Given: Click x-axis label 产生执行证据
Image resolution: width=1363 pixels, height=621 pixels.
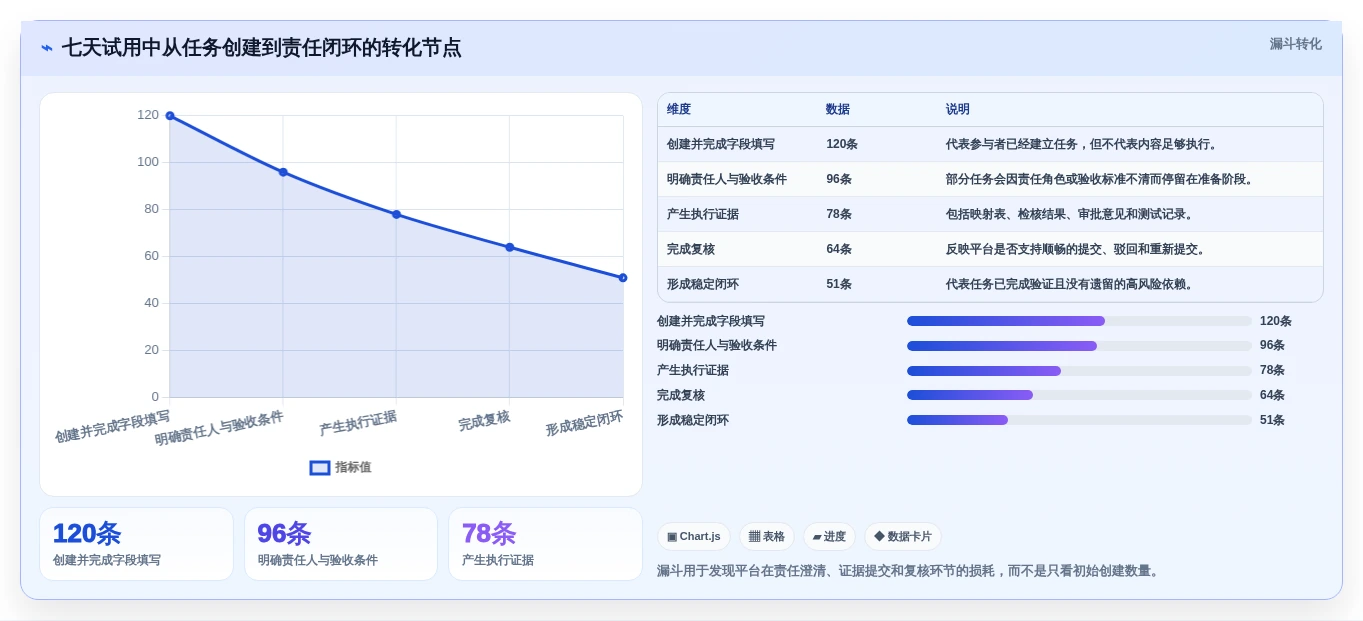Looking at the screenshot, I should (358, 423).
